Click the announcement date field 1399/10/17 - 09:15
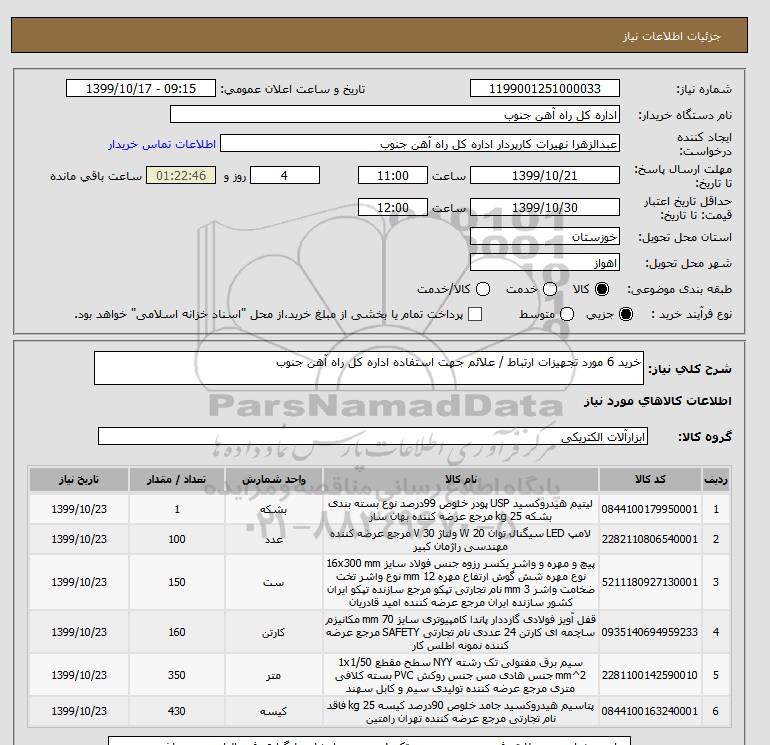Screen dimensions: 770x745 click(141, 88)
